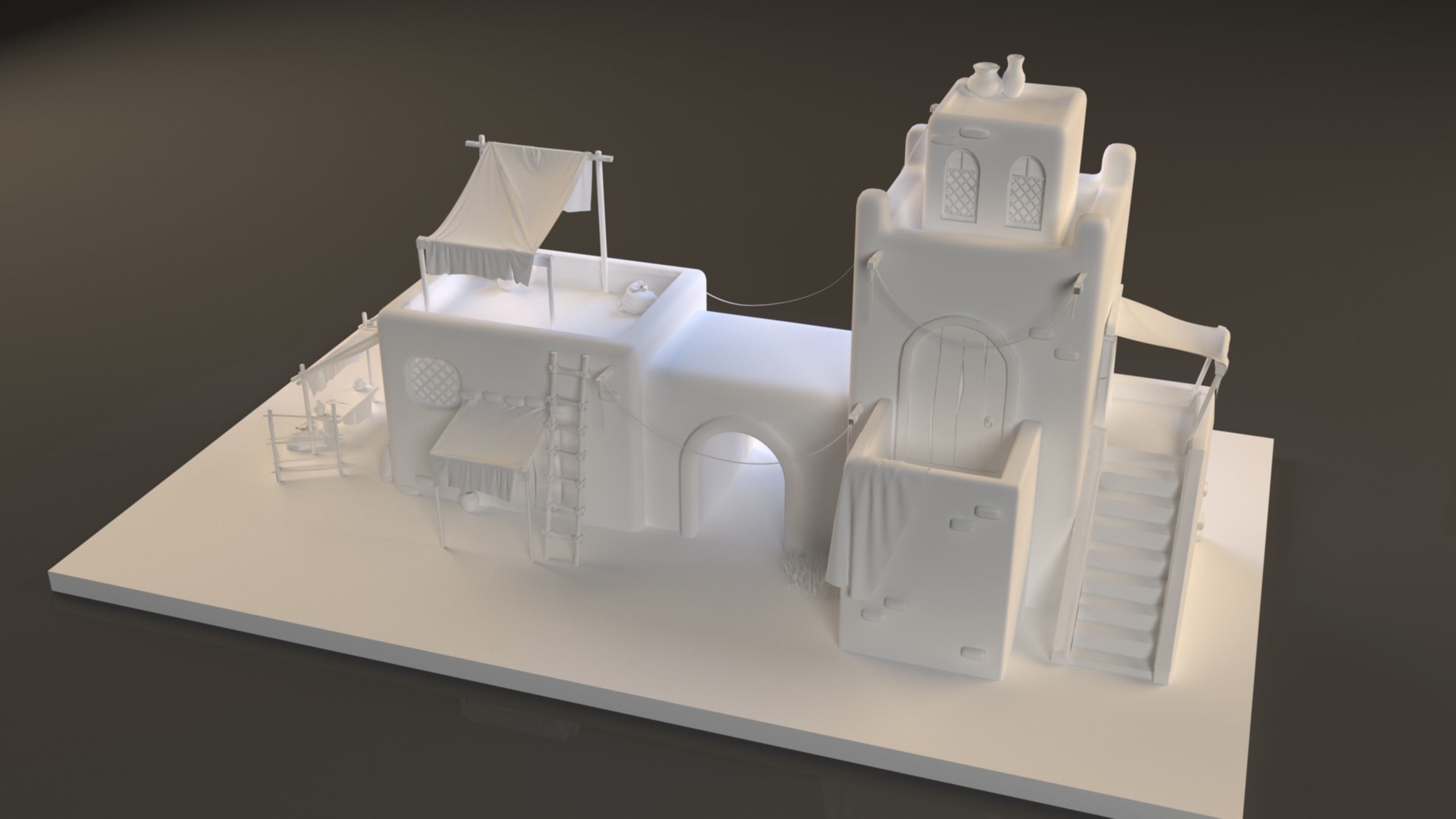Select the arched wooden door on the tower
The width and height of the screenshot is (1456, 819).
click(x=957, y=394)
